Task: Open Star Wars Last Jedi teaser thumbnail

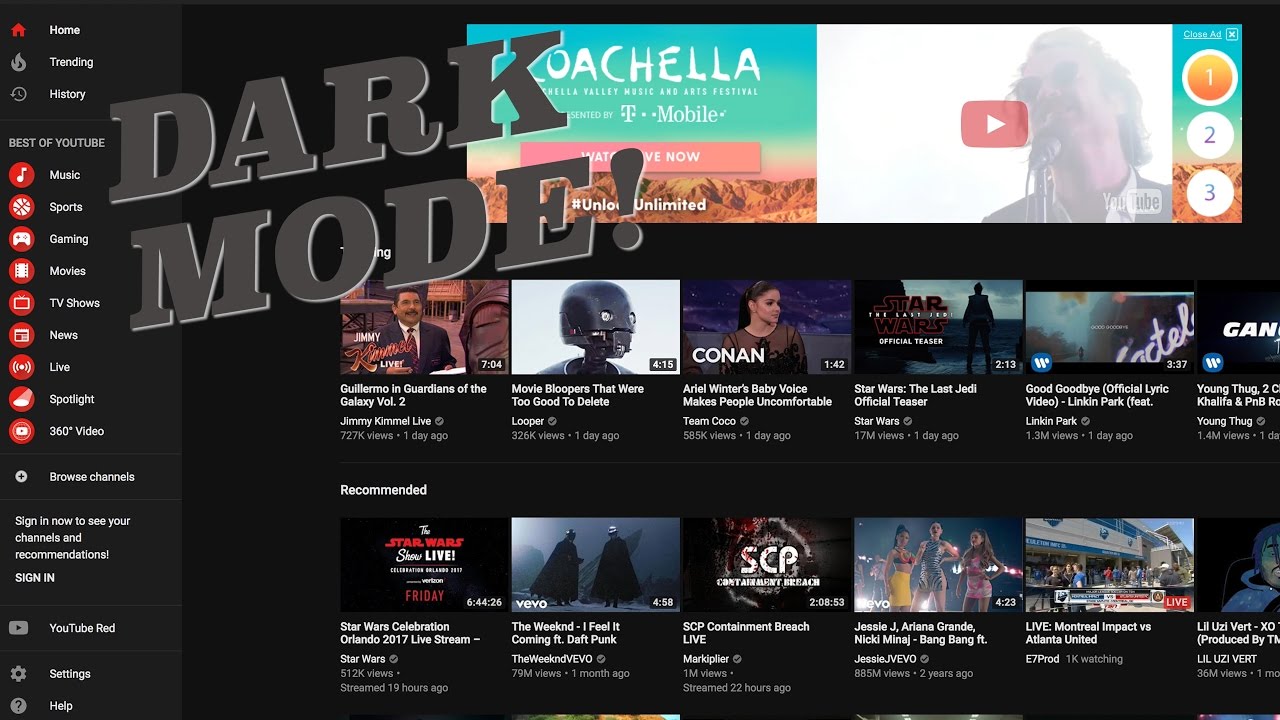Action: [938, 327]
